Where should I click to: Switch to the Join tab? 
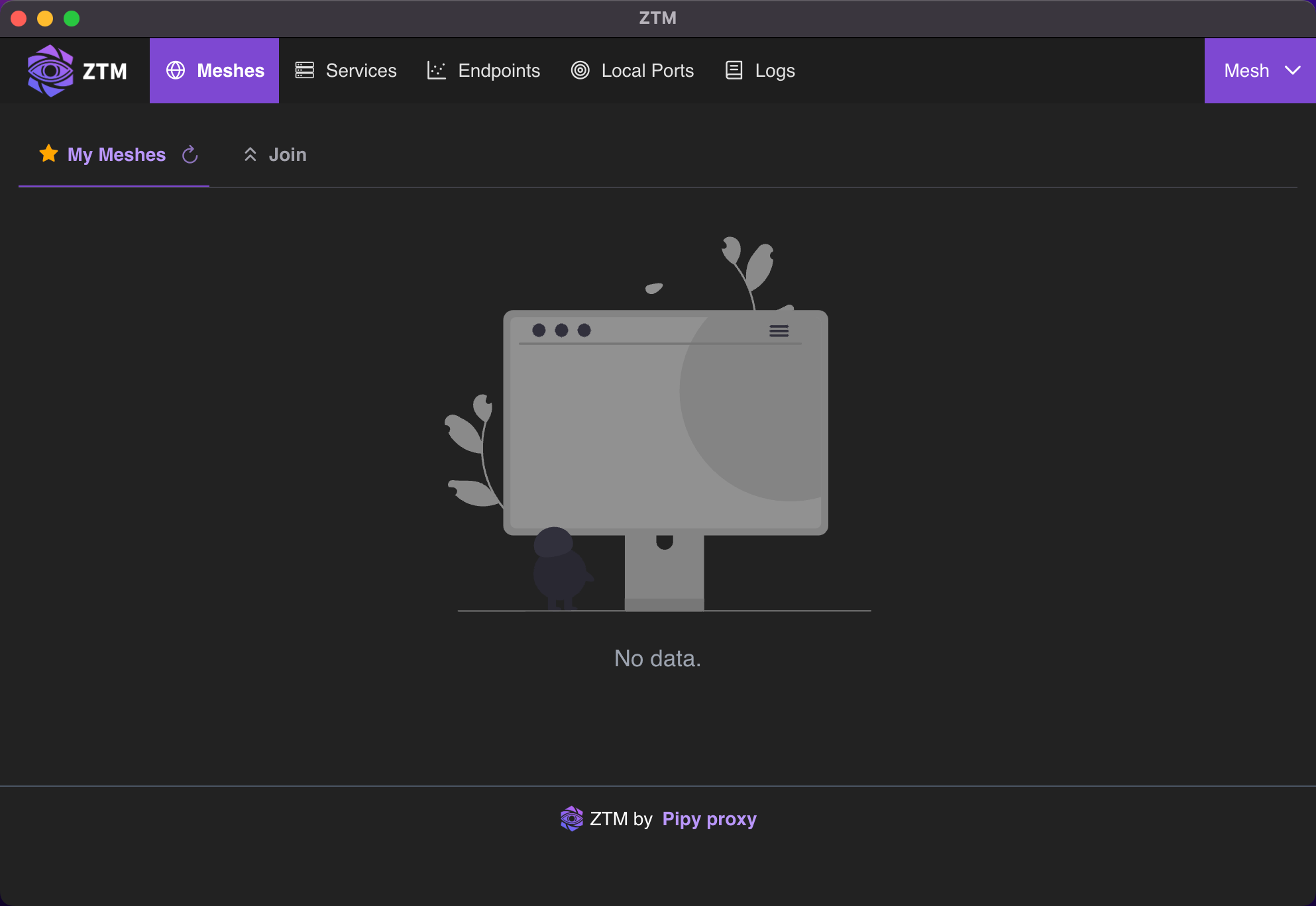(287, 154)
